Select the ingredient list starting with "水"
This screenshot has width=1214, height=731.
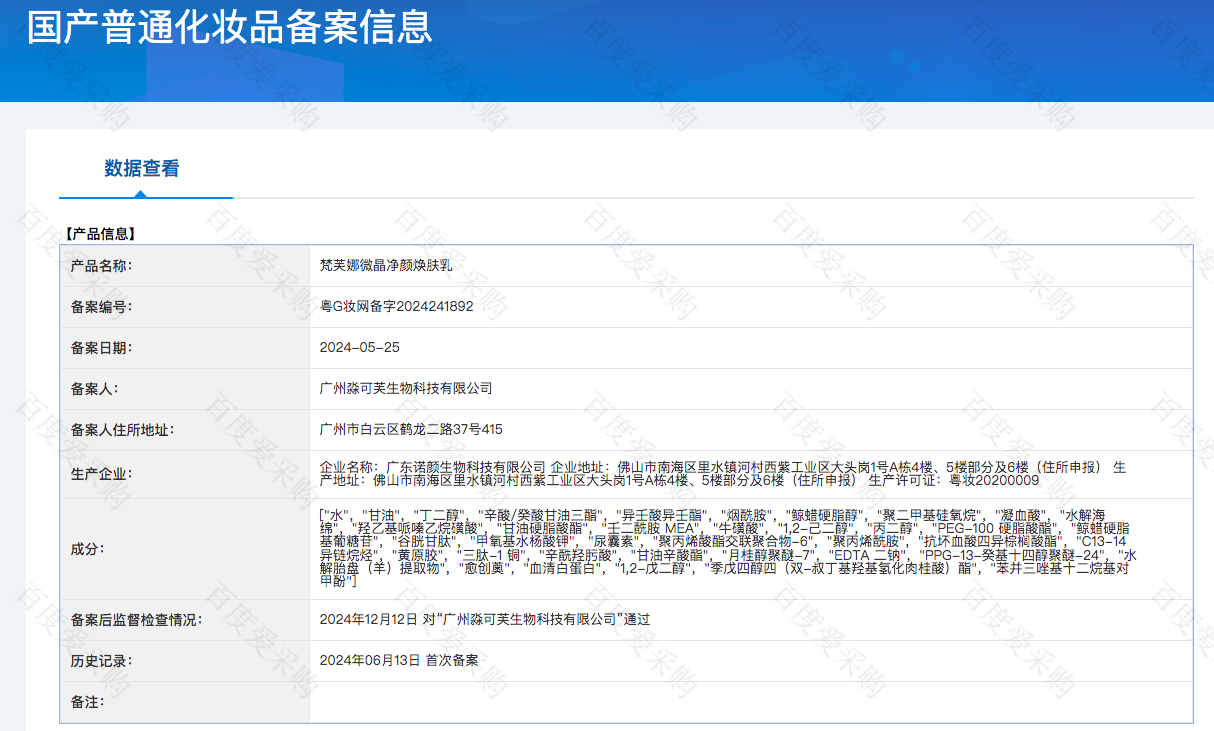[x=728, y=548]
